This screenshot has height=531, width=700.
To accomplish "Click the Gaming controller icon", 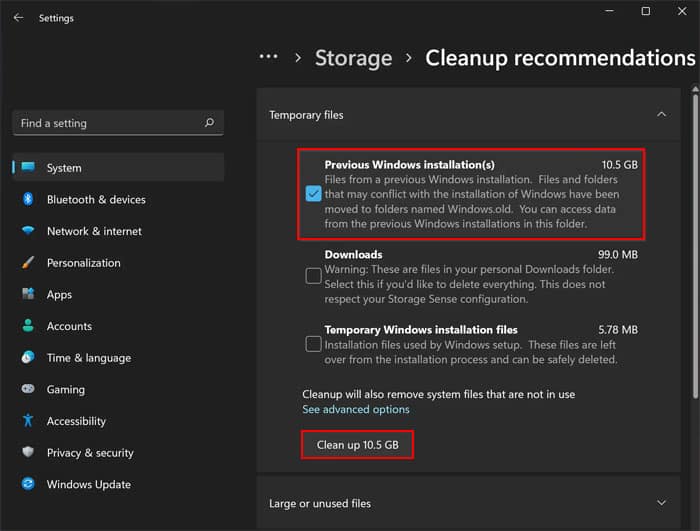I will tap(28, 389).
